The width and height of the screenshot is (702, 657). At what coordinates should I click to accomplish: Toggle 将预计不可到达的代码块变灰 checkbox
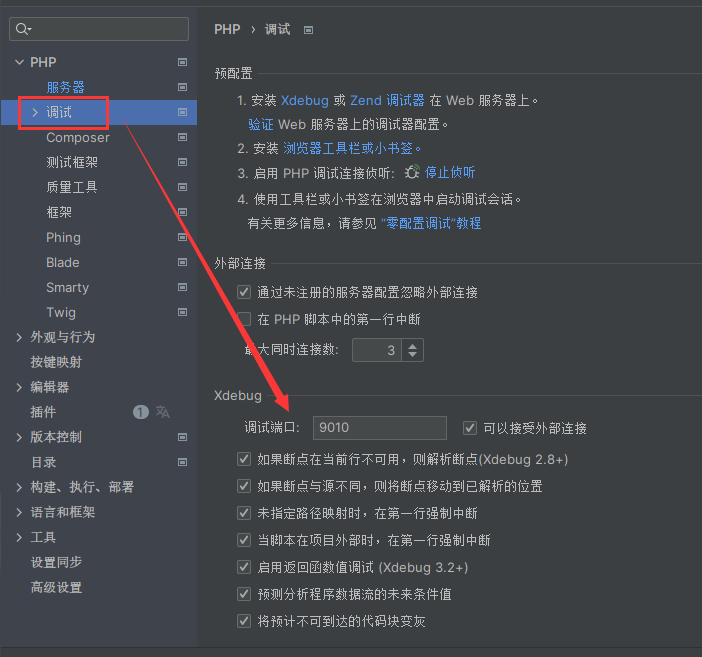(244, 621)
